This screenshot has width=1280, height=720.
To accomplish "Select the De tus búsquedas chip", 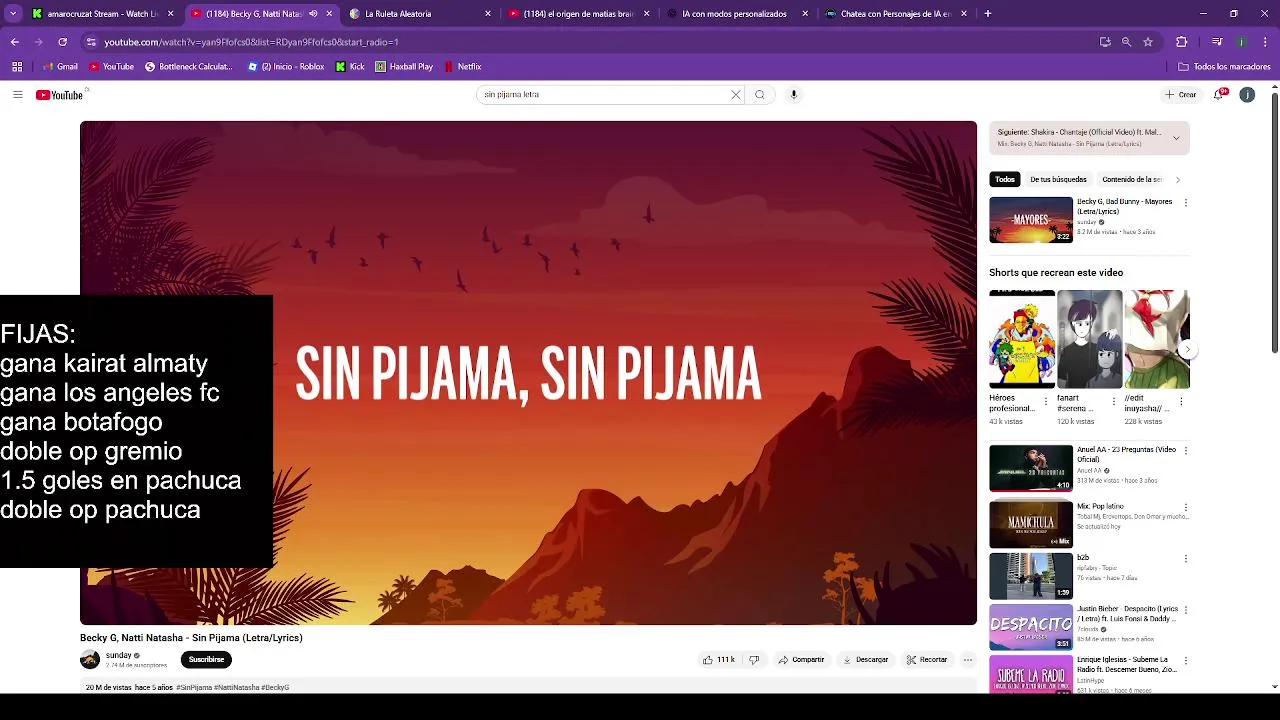I will 1058,180.
